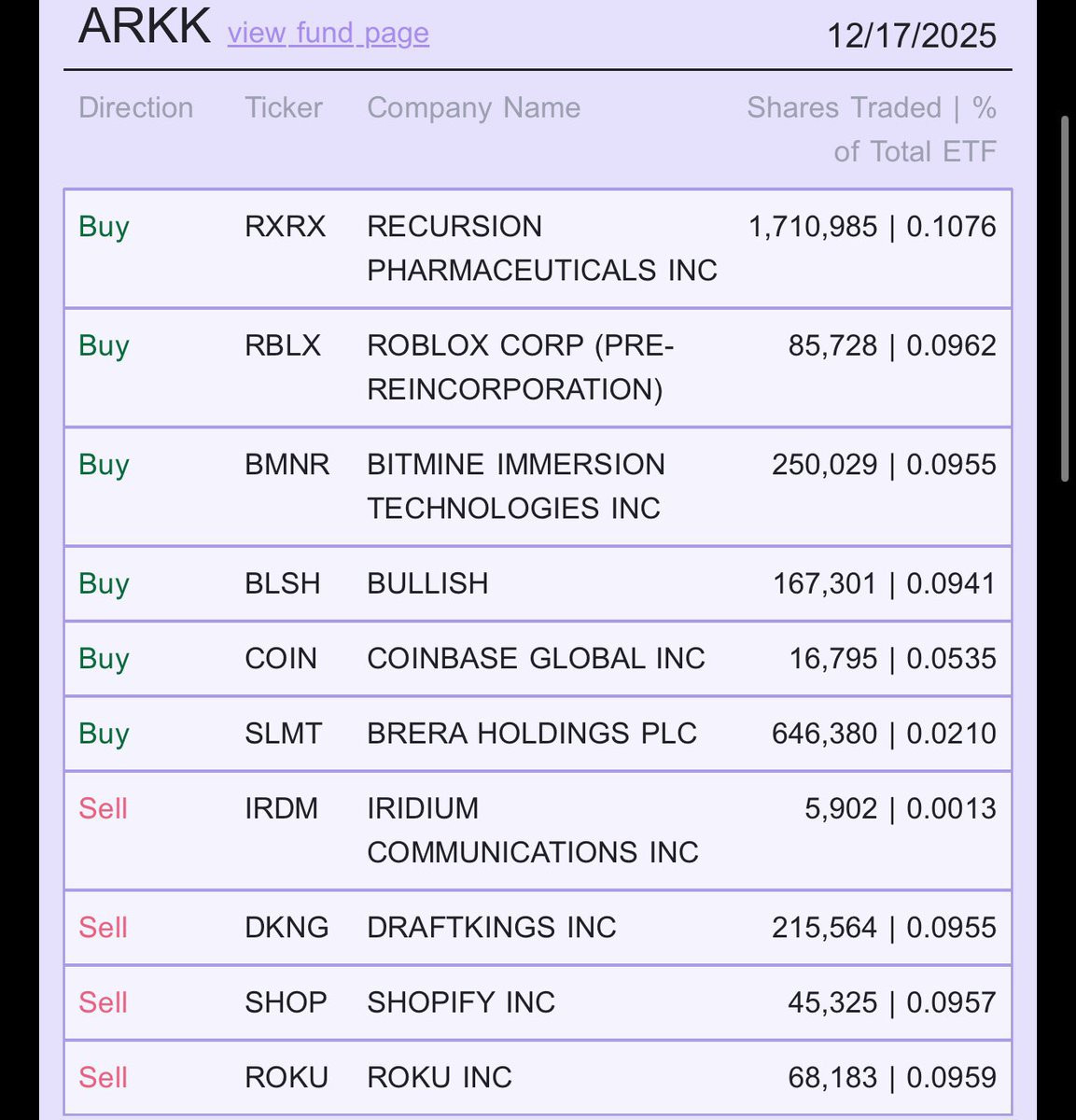This screenshot has width=1076, height=1120.
Task: Click the Direction column header
Action: [x=136, y=108]
